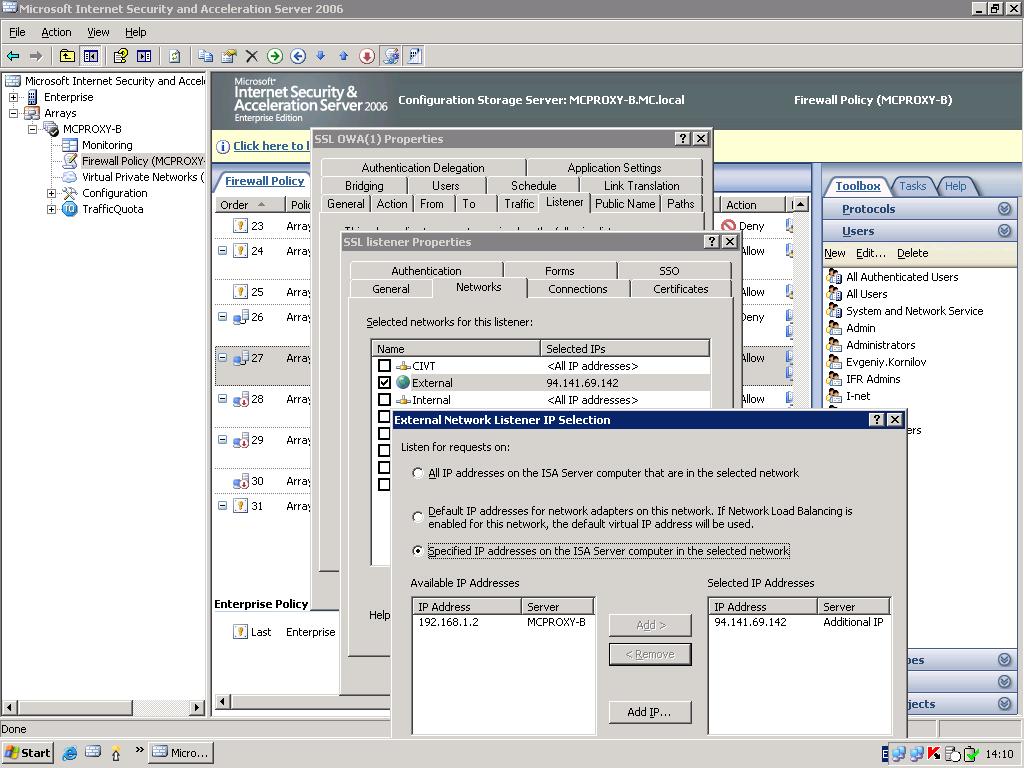Click the Copy toolbar icon
Screen dimensions: 1024x768
[205, 56]
